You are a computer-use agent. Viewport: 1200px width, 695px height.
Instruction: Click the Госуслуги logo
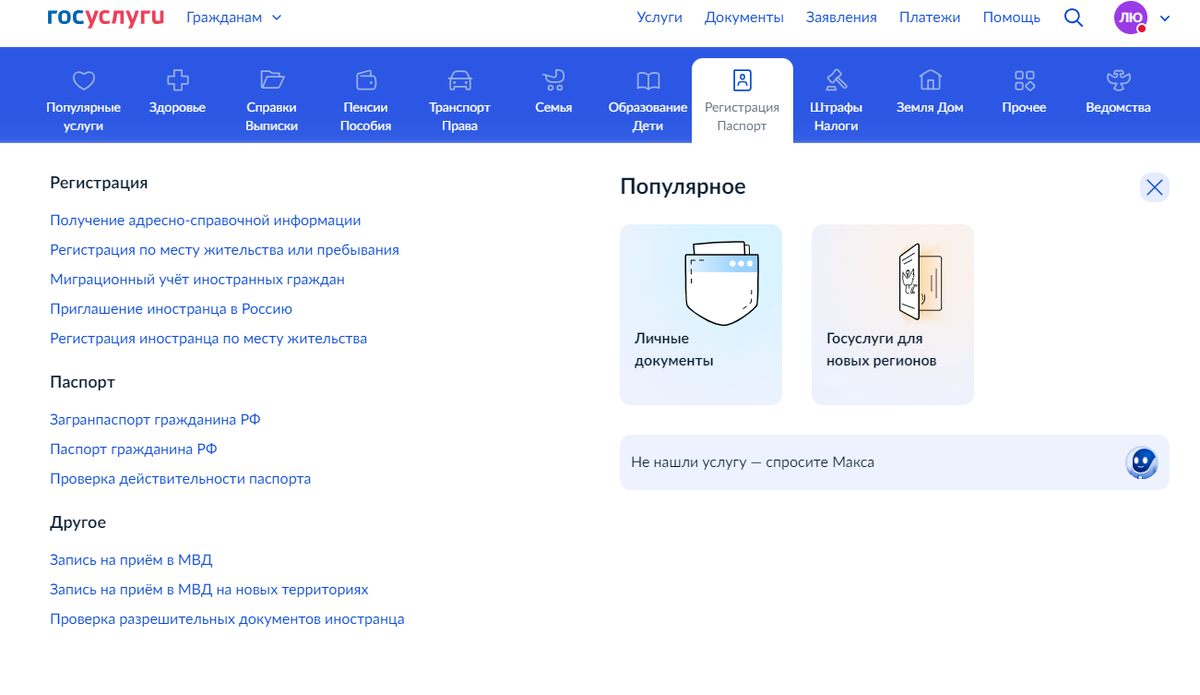pyautogui.click(x=106, y=17)
